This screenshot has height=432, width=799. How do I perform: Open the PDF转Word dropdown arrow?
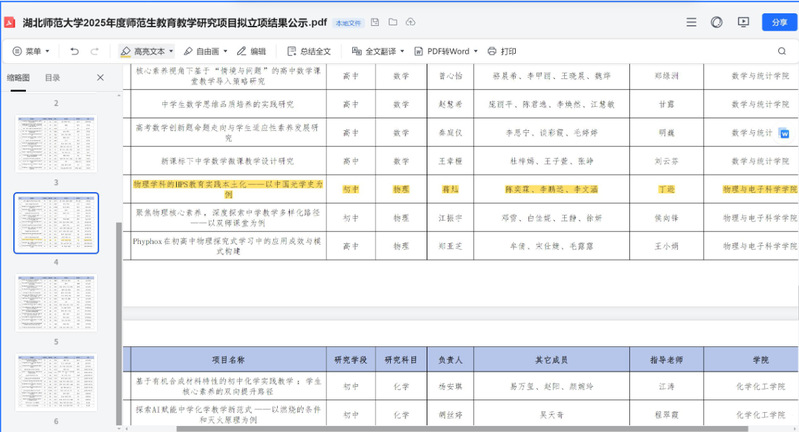click(476, 51)
